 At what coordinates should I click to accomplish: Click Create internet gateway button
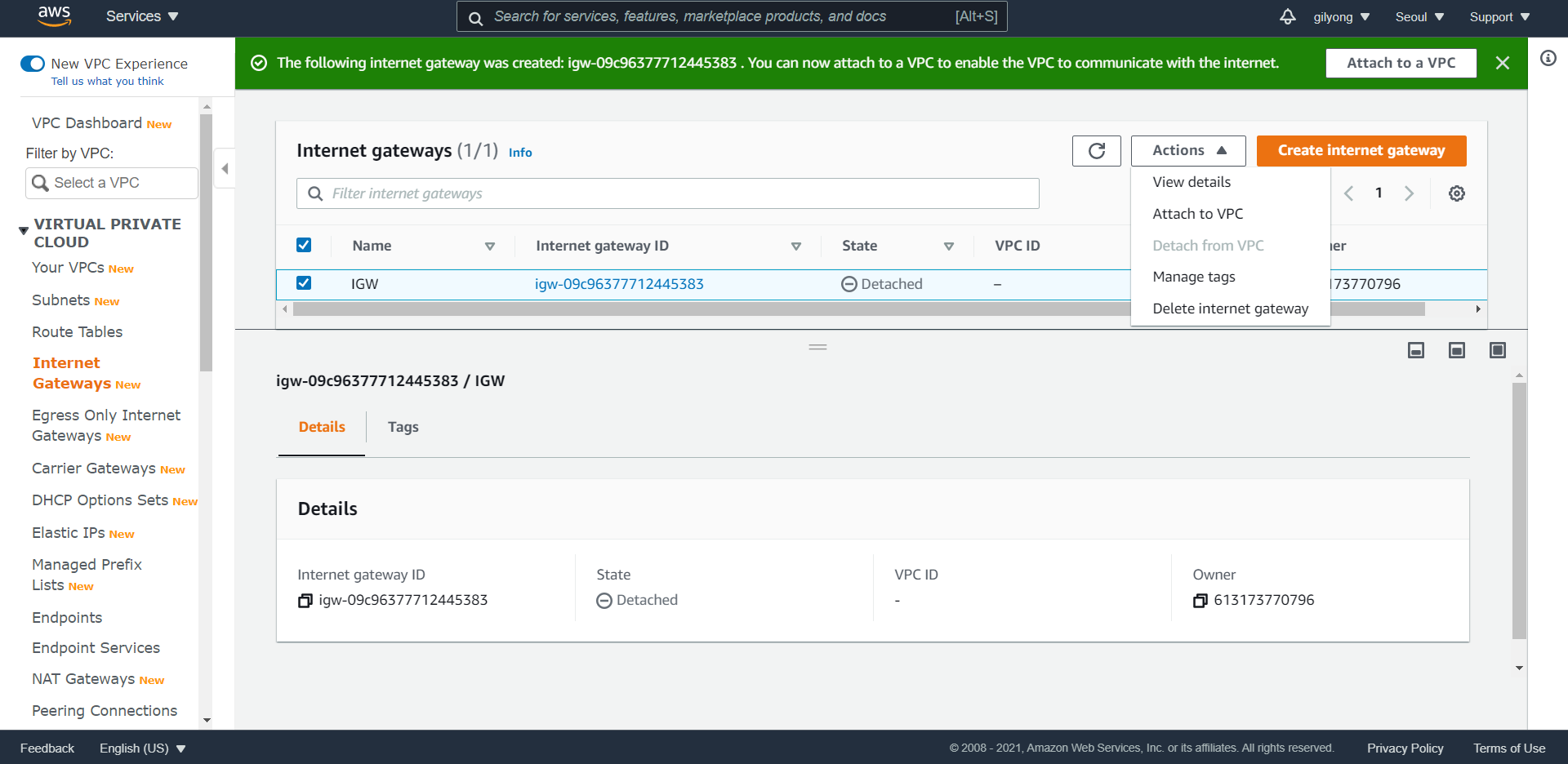(x=1361, y=151)
